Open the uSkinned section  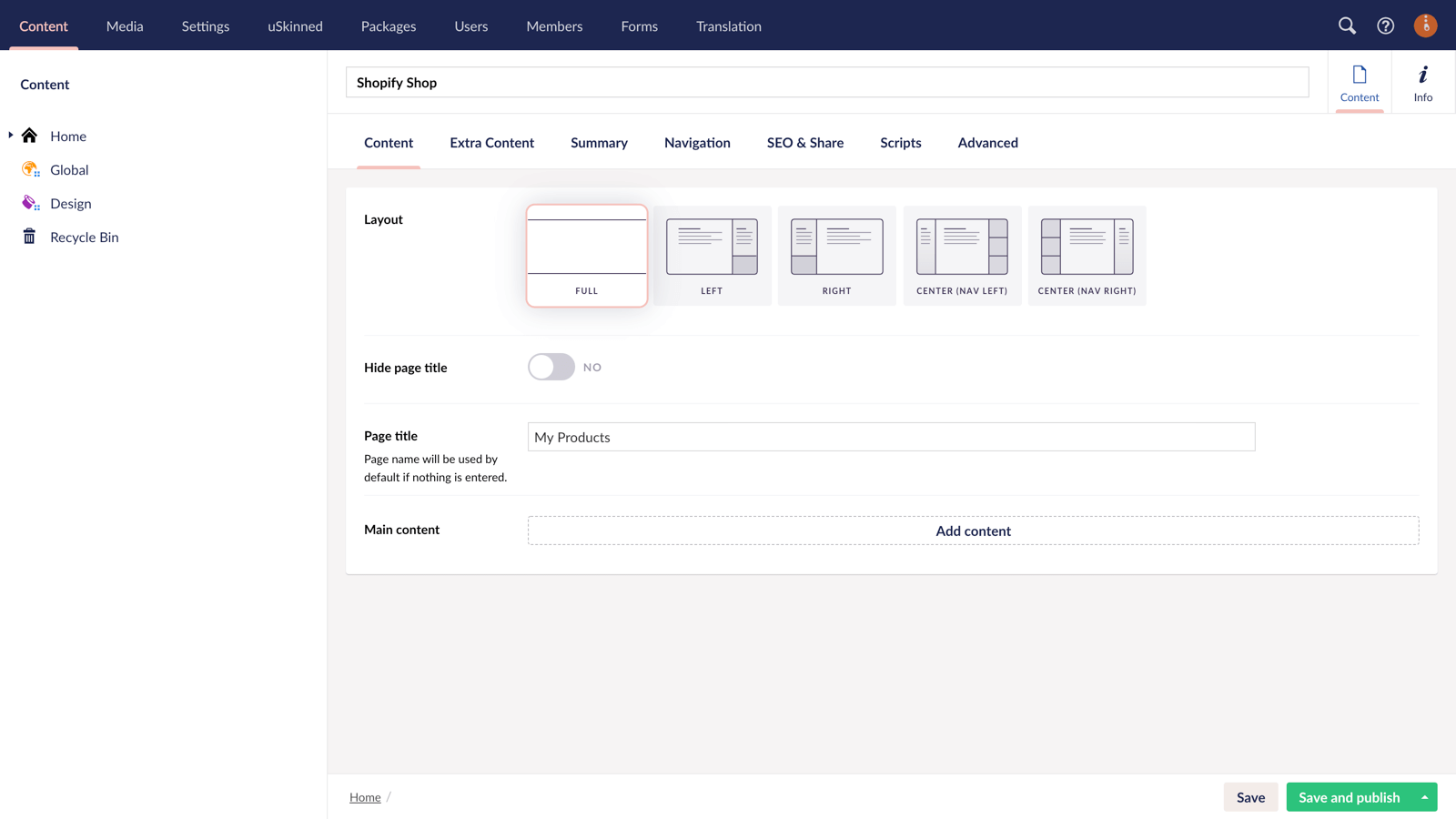295,25
